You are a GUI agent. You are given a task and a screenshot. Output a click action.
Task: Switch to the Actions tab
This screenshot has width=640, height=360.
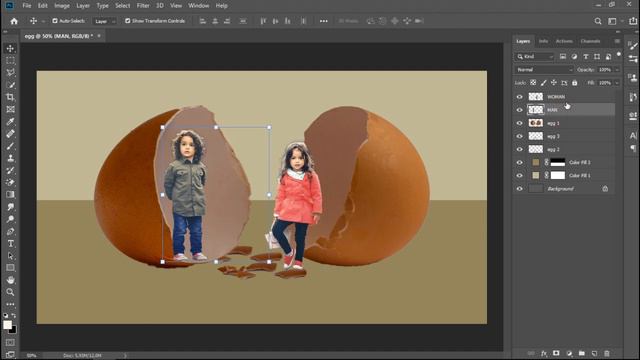coord(564,41)
